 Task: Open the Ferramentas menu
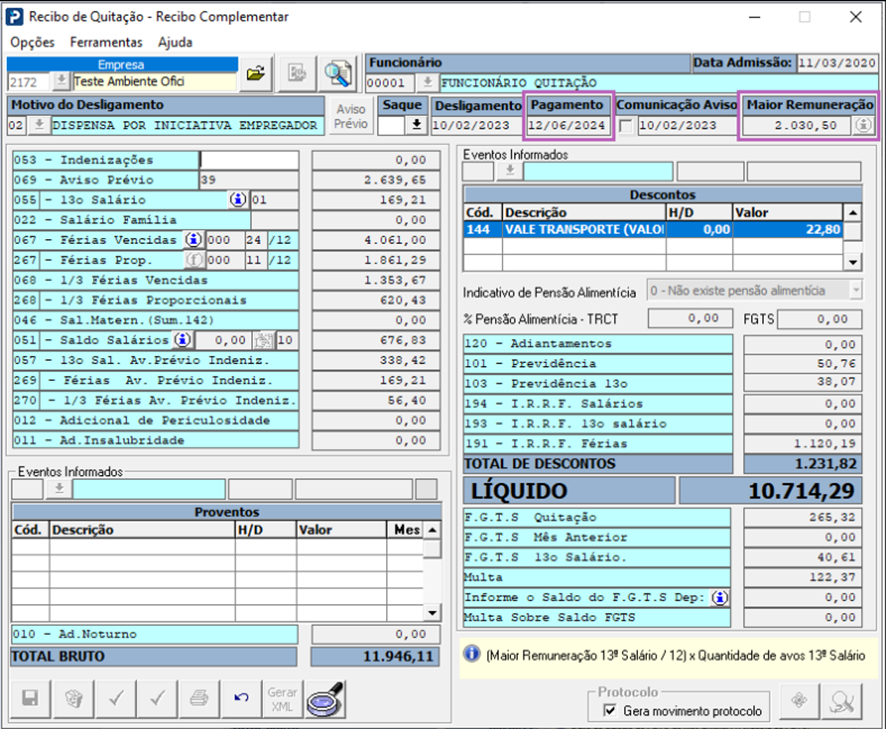(106, 42)
